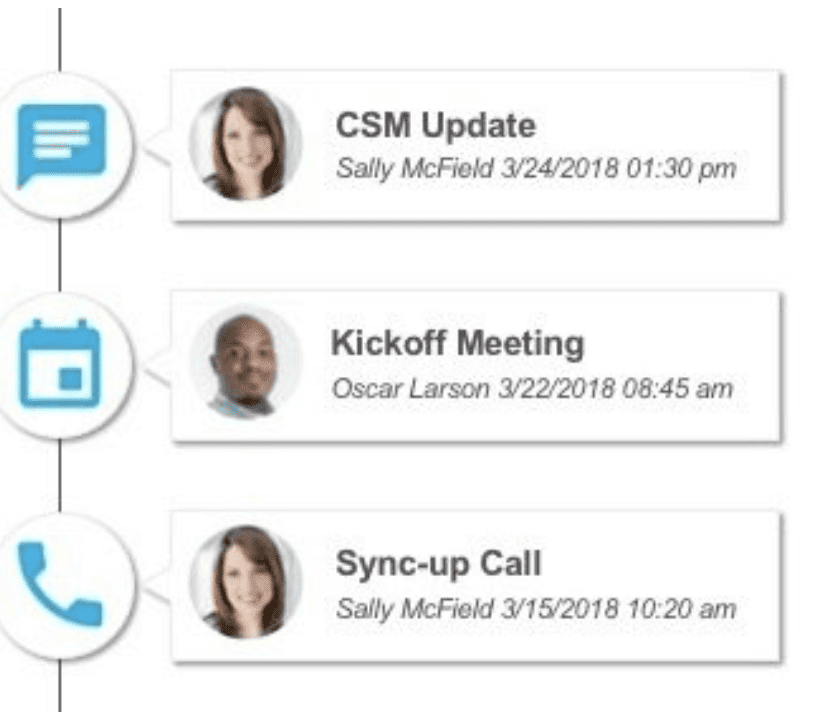Click Sally McField's name under Sync-up Call

click(415, 607)
